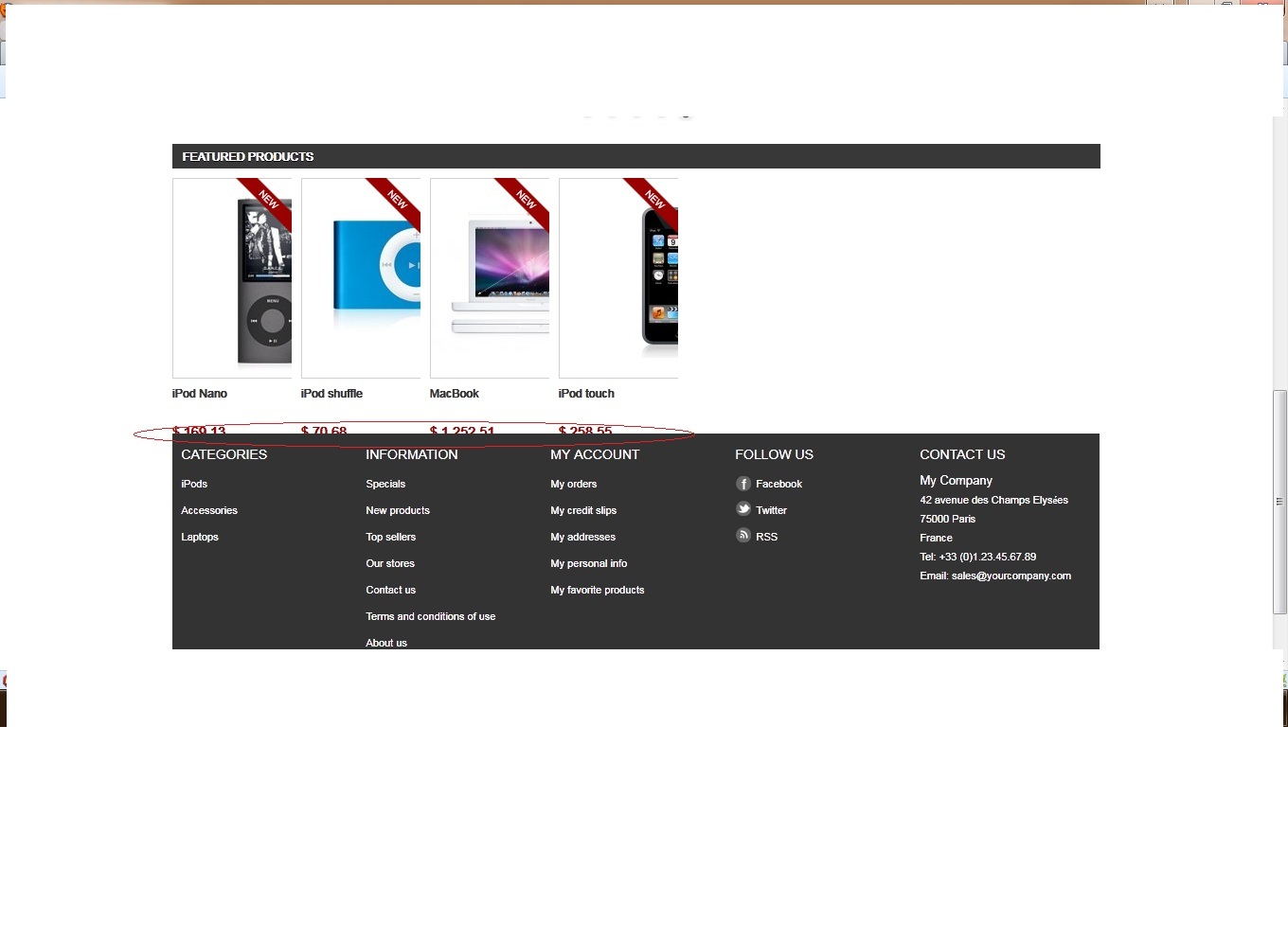The height and width of the screenshot is (939, 1288).
Task: Click the NEW ribbon on MacBook
Action: point(528,200)
